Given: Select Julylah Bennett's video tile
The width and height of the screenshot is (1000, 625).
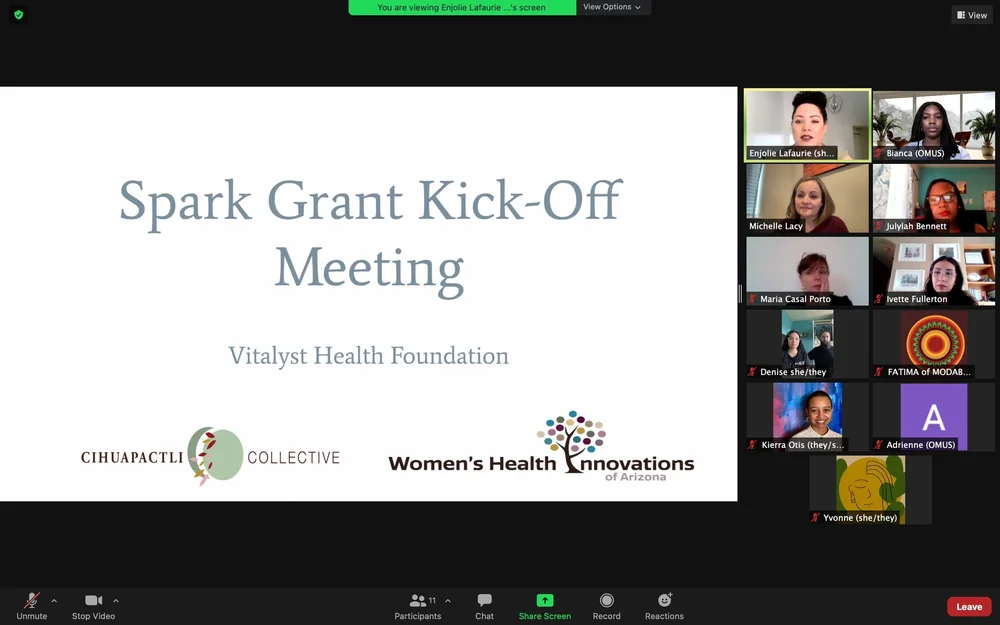Looking at the screenshot, I should 934,198.
